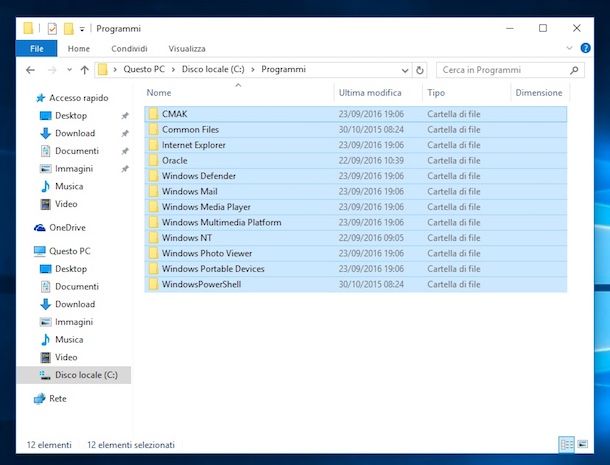Click the New folder quick access icon
This screenshot has width=610, height=465.
tap(68, 29)
